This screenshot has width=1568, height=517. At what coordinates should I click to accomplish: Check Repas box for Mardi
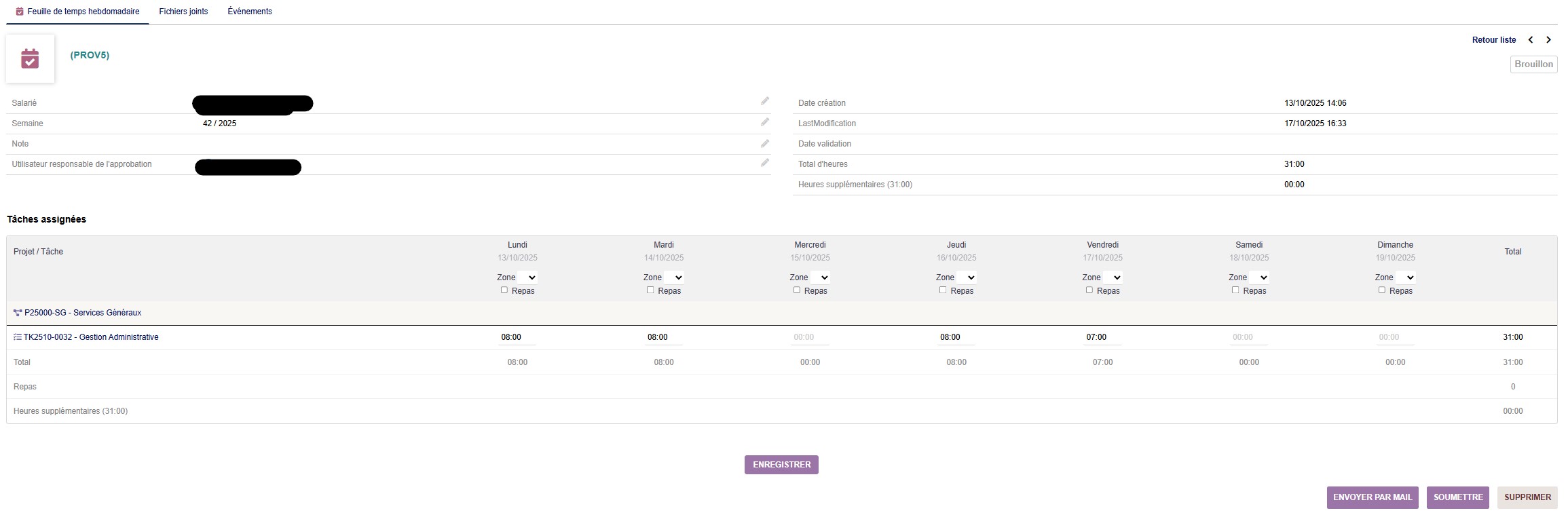[650, 290]
